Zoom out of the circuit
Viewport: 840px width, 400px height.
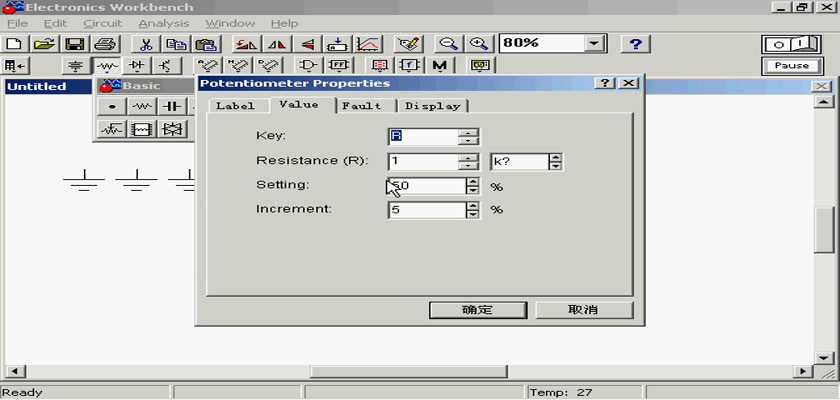(x=447, y=44)
